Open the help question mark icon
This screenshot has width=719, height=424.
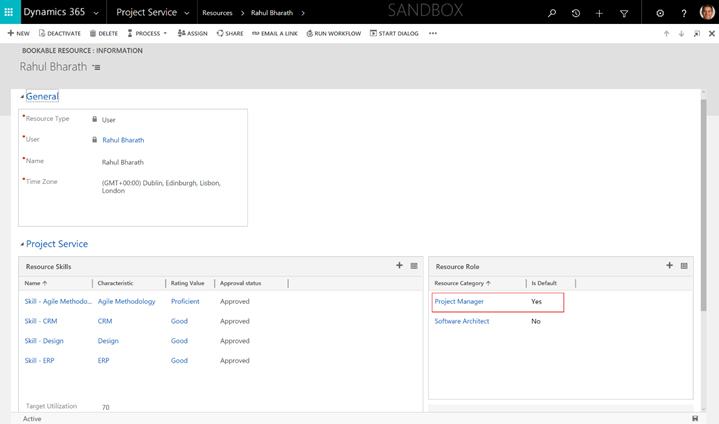[x=684, y=13]
